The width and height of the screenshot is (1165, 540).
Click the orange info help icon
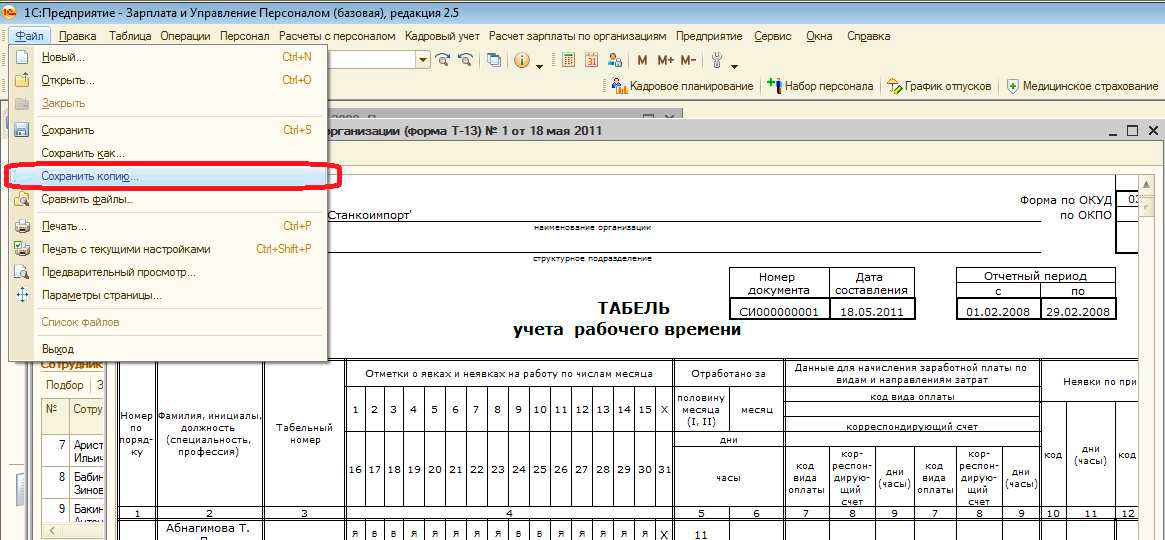coord(522,61)
